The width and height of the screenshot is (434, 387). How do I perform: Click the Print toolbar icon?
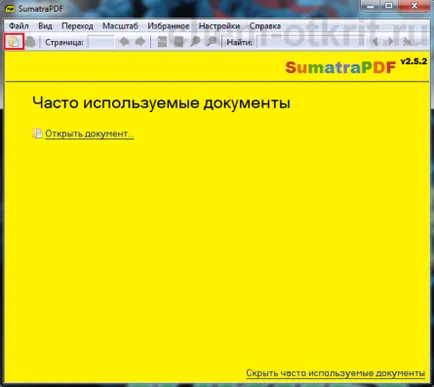click(31, 42)
